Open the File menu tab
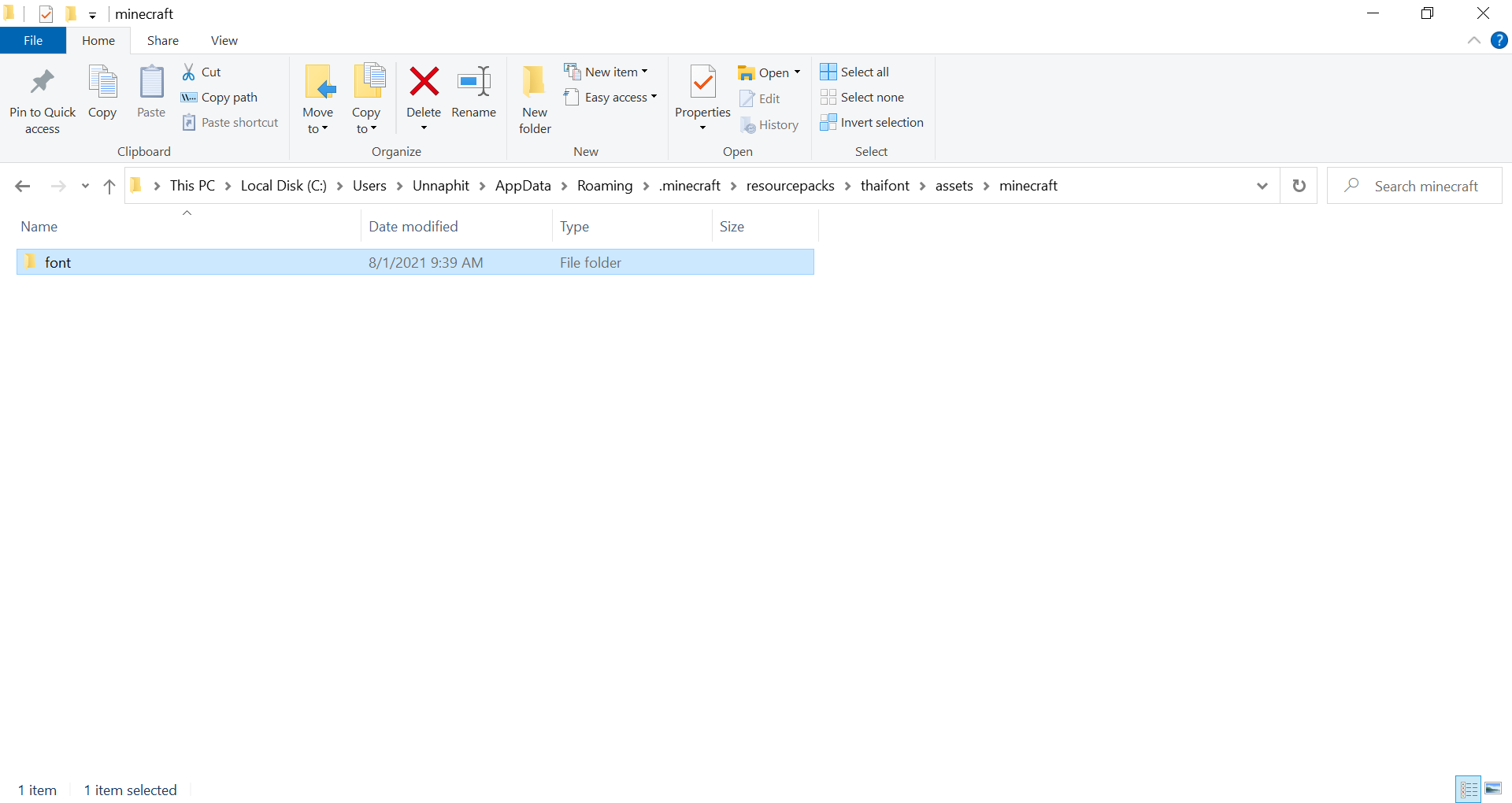 pyautogui.click(x=33, y=40)
